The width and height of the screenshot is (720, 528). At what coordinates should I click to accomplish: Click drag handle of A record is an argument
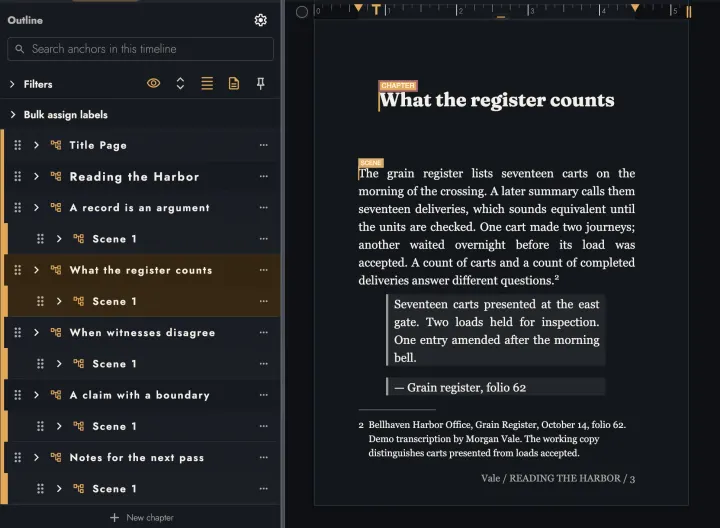(x=17, y=208)
